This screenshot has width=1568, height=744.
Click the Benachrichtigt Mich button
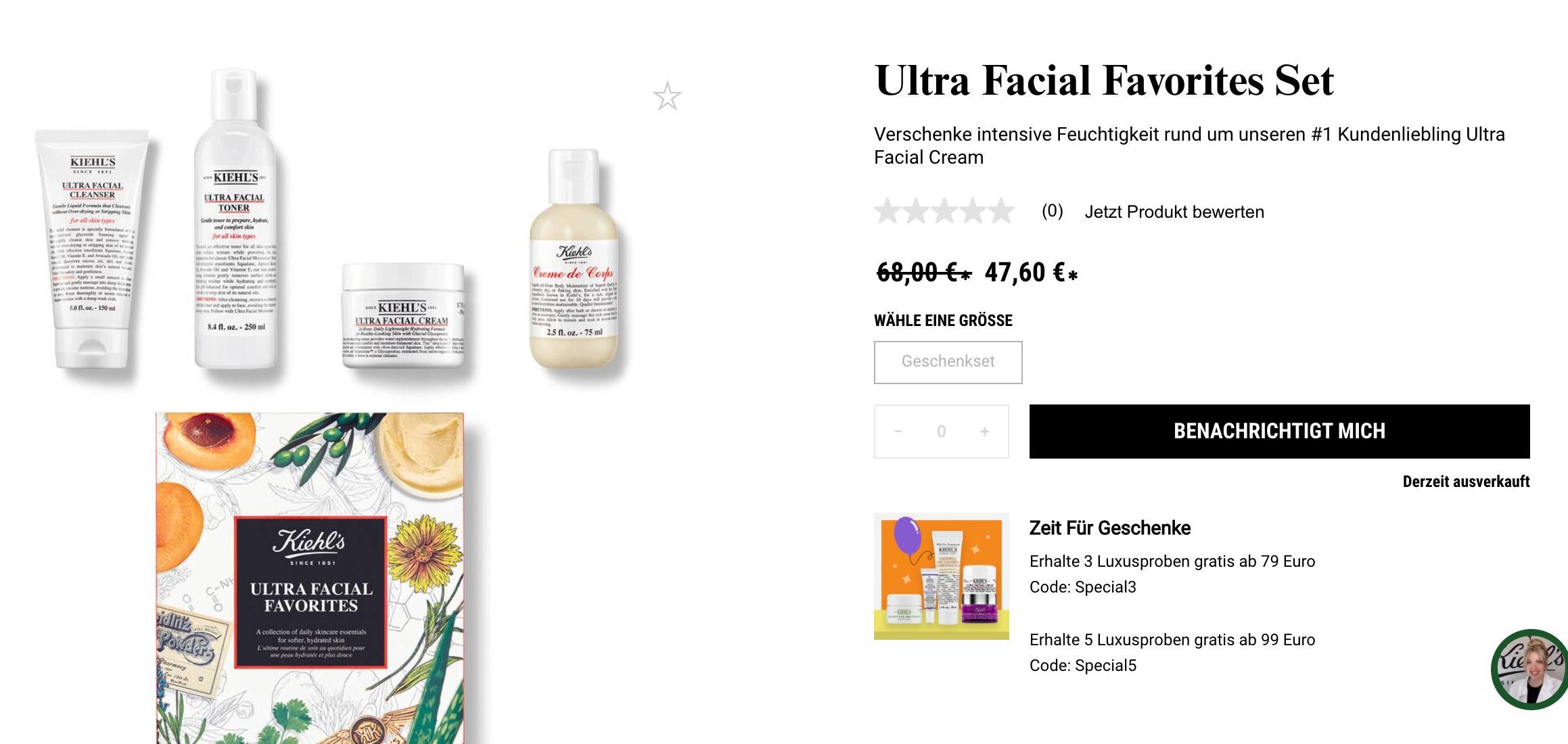pos(1279,432)
